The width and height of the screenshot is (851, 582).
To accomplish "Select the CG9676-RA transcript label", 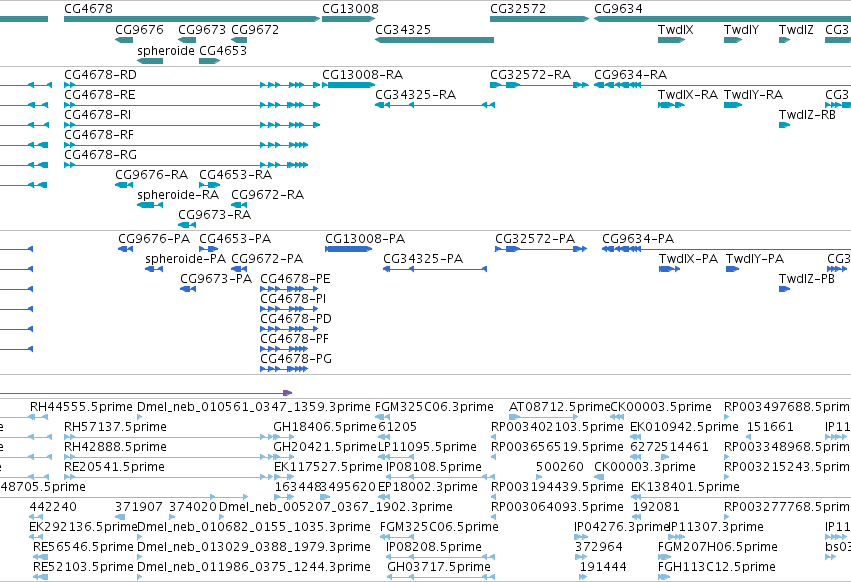I will pyautogui.click(x=151, y=175).
